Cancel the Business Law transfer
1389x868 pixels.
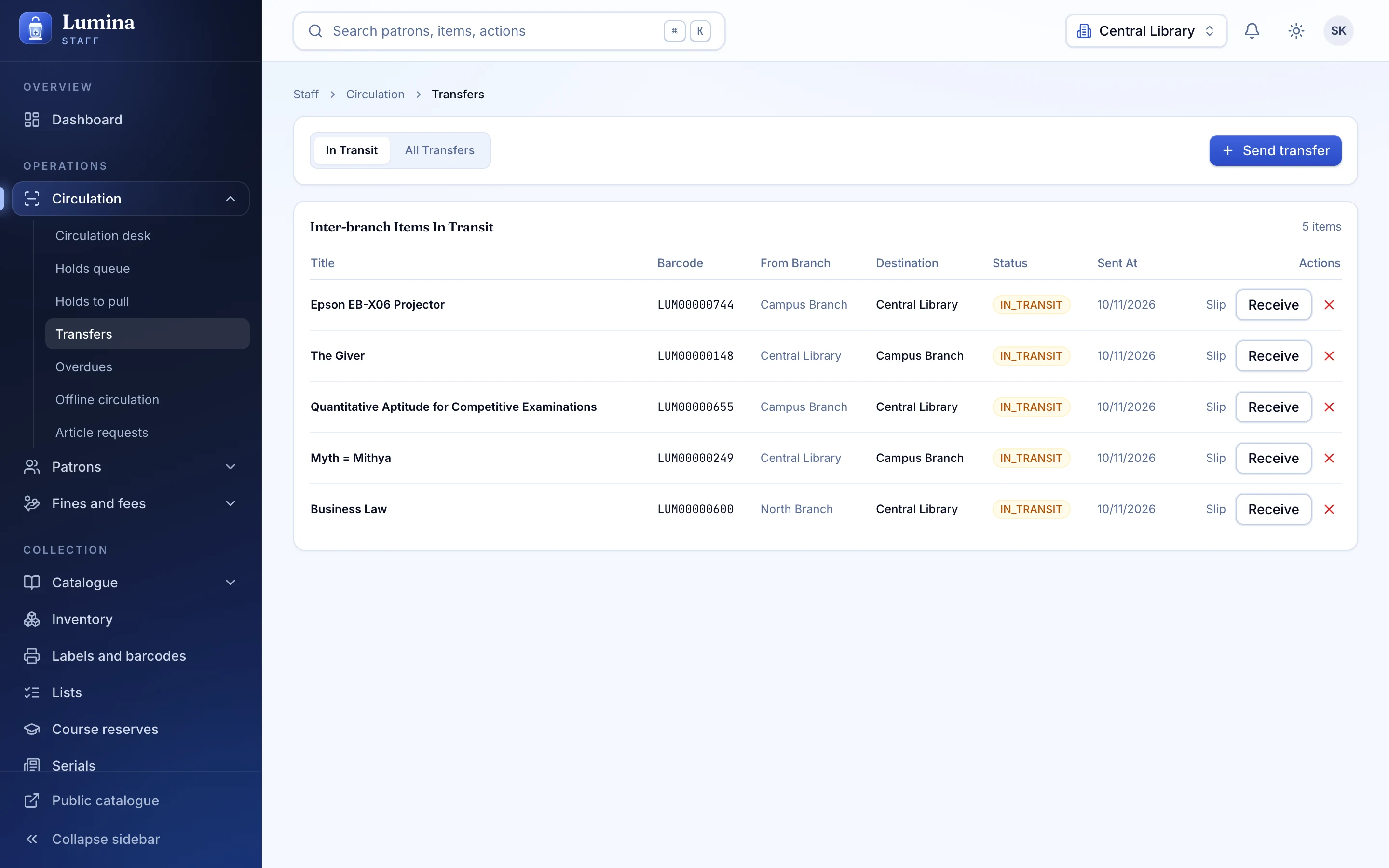pos(1329,509)
